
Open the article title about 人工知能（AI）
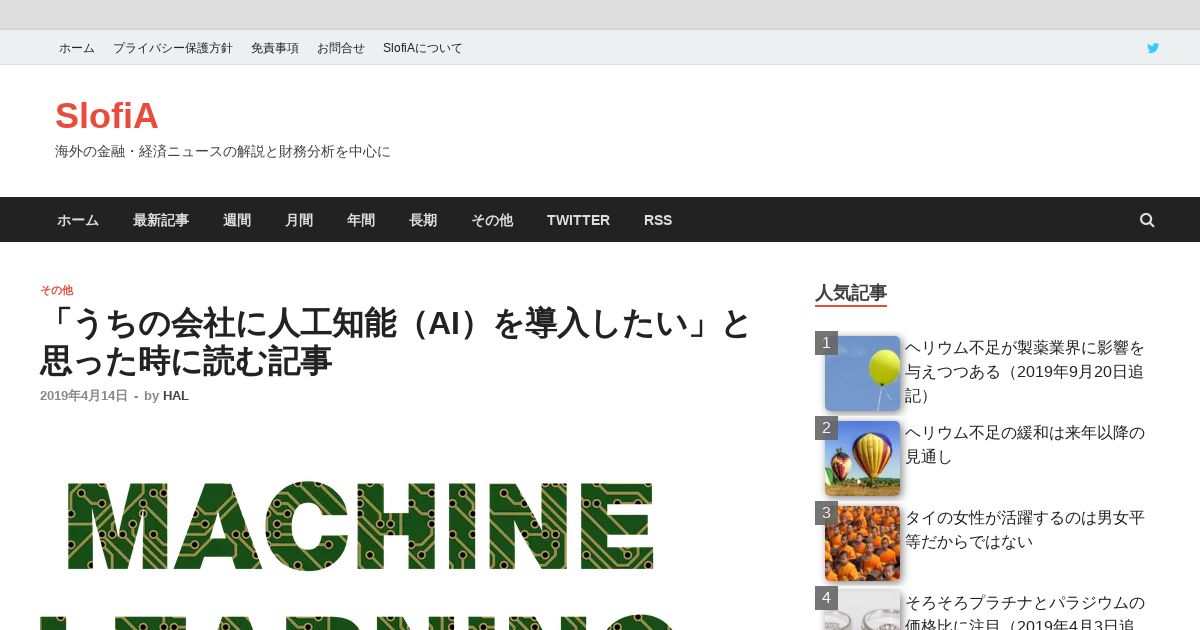coord(395,342)
